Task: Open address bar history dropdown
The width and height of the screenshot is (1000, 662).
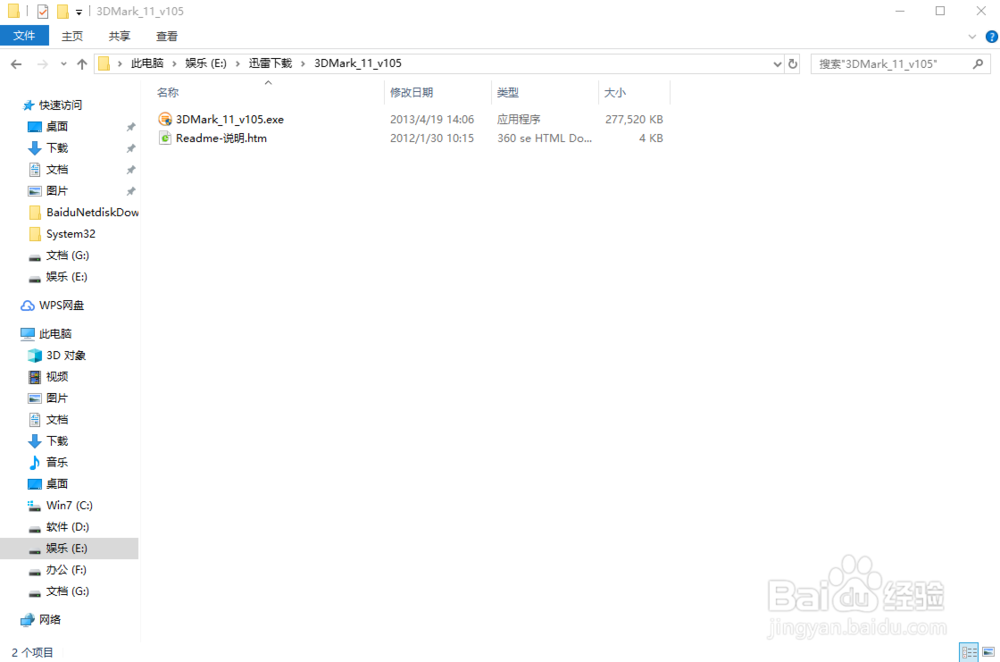Action: (777, 64)
